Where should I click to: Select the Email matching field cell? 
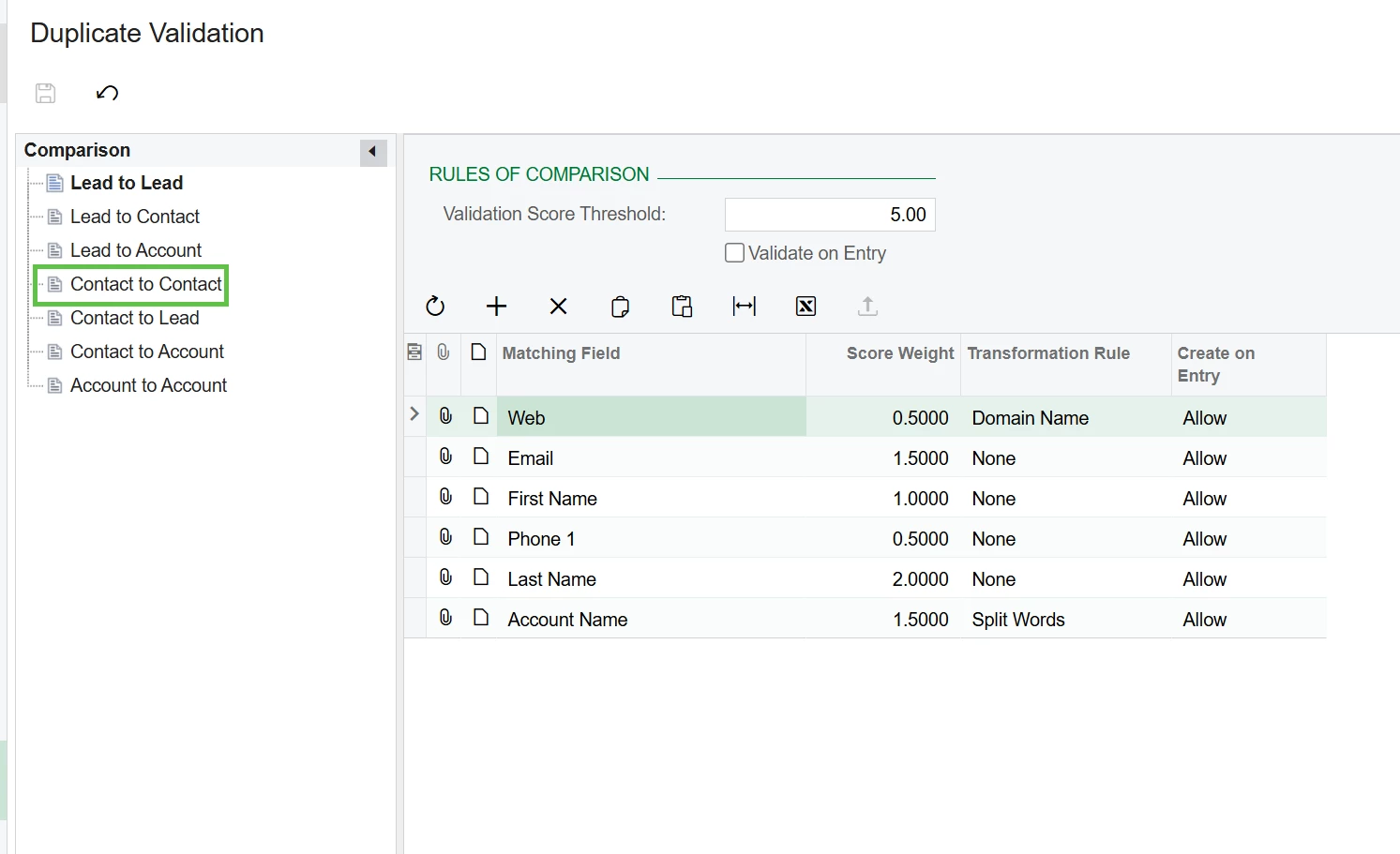[651, 457]
